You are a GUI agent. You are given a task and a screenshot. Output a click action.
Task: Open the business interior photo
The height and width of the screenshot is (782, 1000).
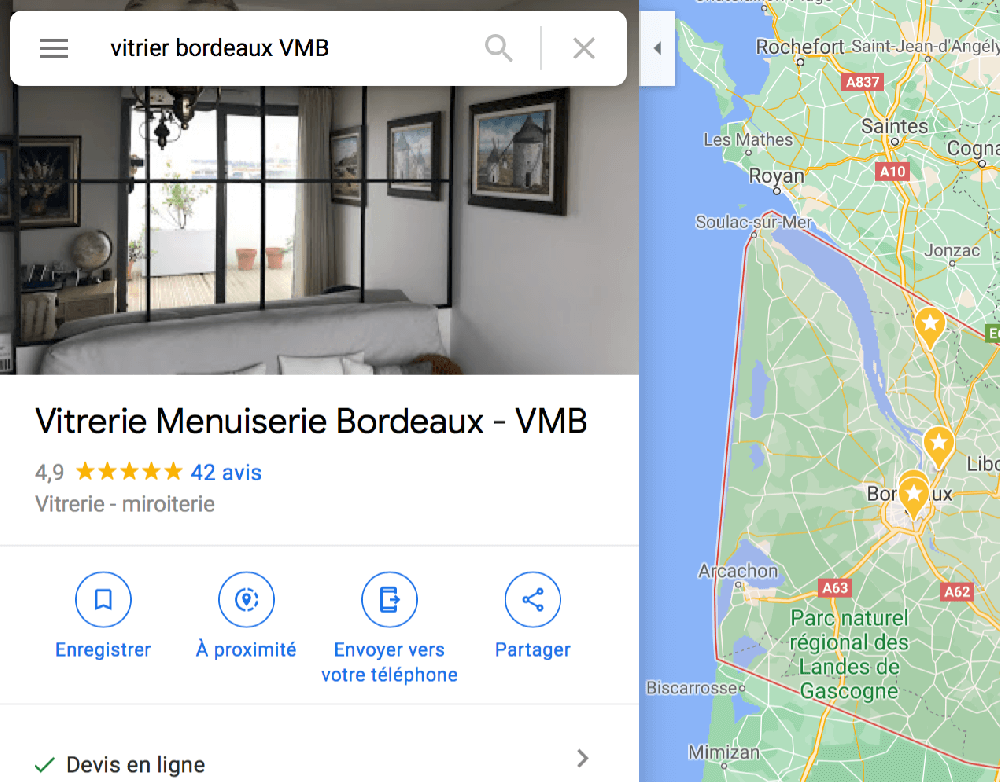[x=319, y=230]
